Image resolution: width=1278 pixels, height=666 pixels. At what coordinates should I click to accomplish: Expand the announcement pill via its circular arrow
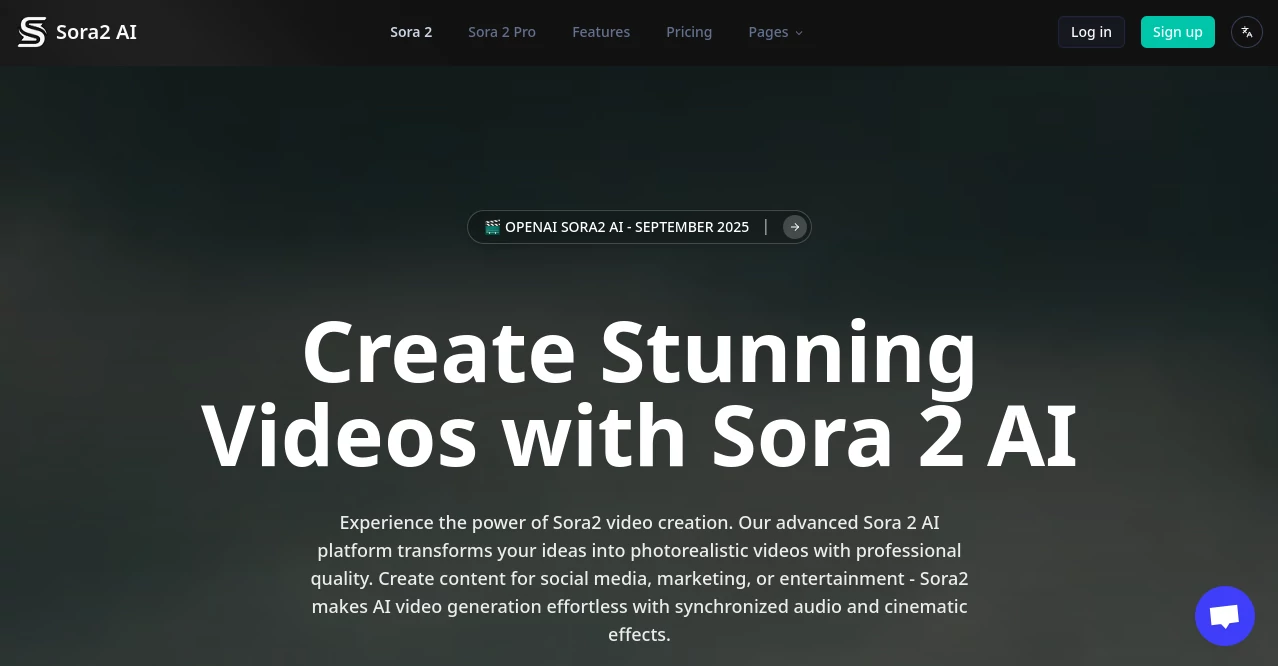(794, 227)
